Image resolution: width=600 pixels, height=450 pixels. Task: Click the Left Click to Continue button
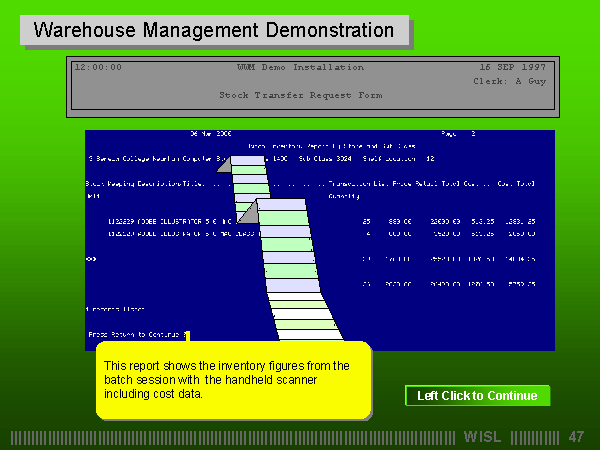[x=477, y=396]
